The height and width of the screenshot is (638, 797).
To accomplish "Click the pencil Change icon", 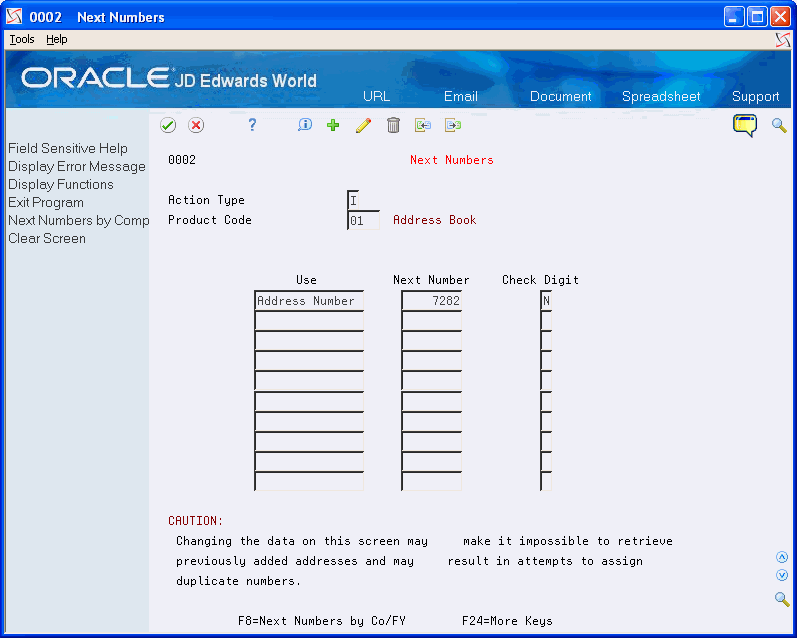I will point(363,125).
